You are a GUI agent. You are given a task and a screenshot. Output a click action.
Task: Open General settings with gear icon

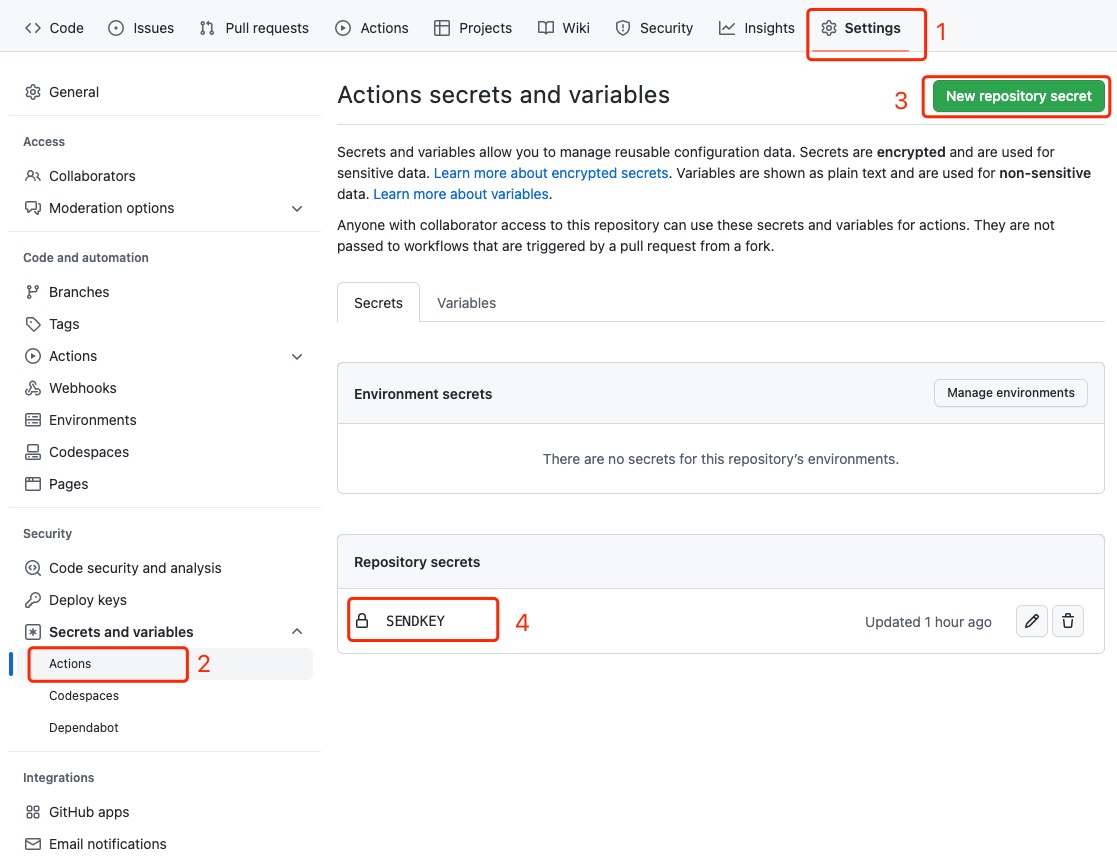[62, 92]
